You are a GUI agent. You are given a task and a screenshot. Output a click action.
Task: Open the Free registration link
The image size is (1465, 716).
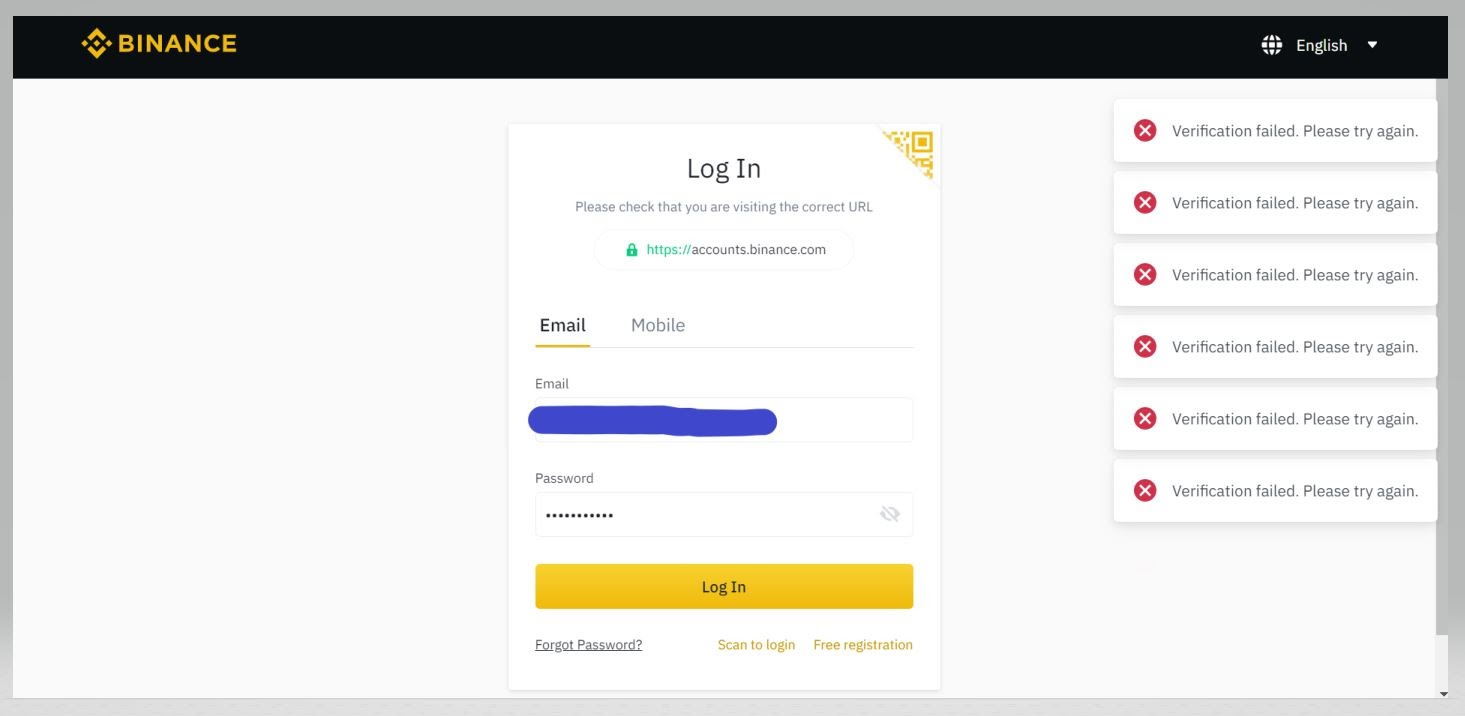[x=863, y=645]
